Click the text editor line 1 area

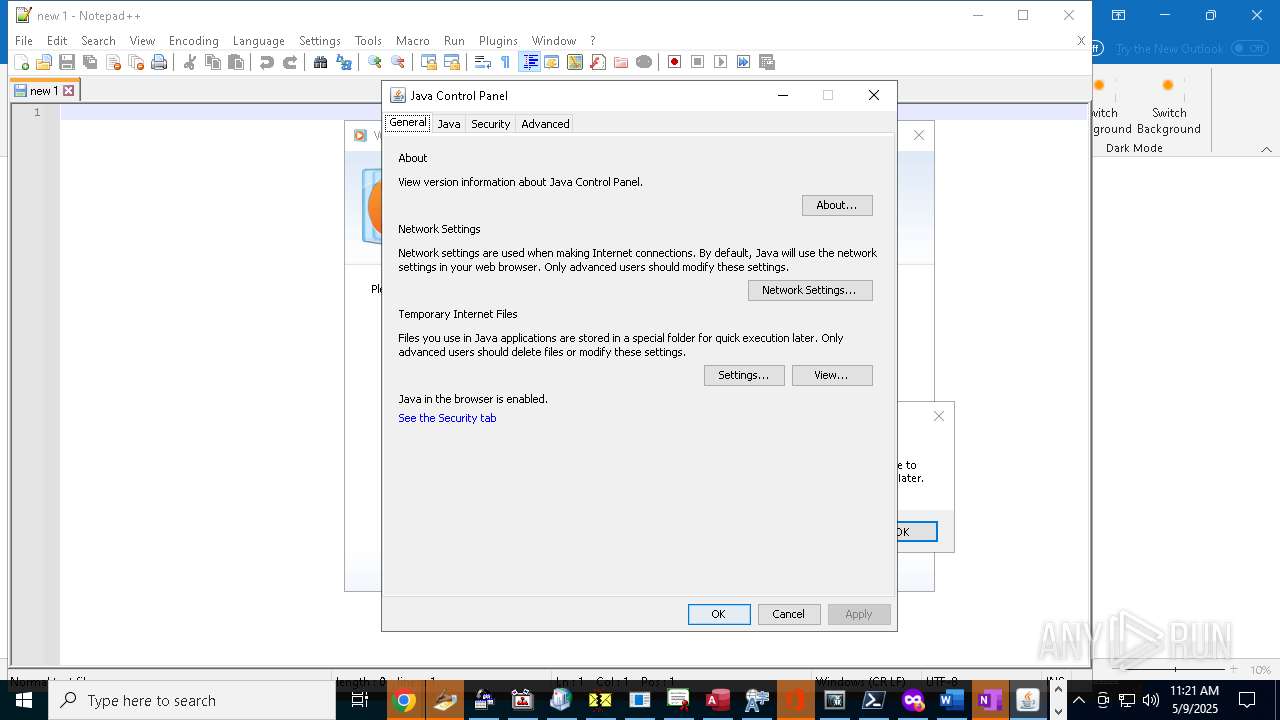click(573, 112)
